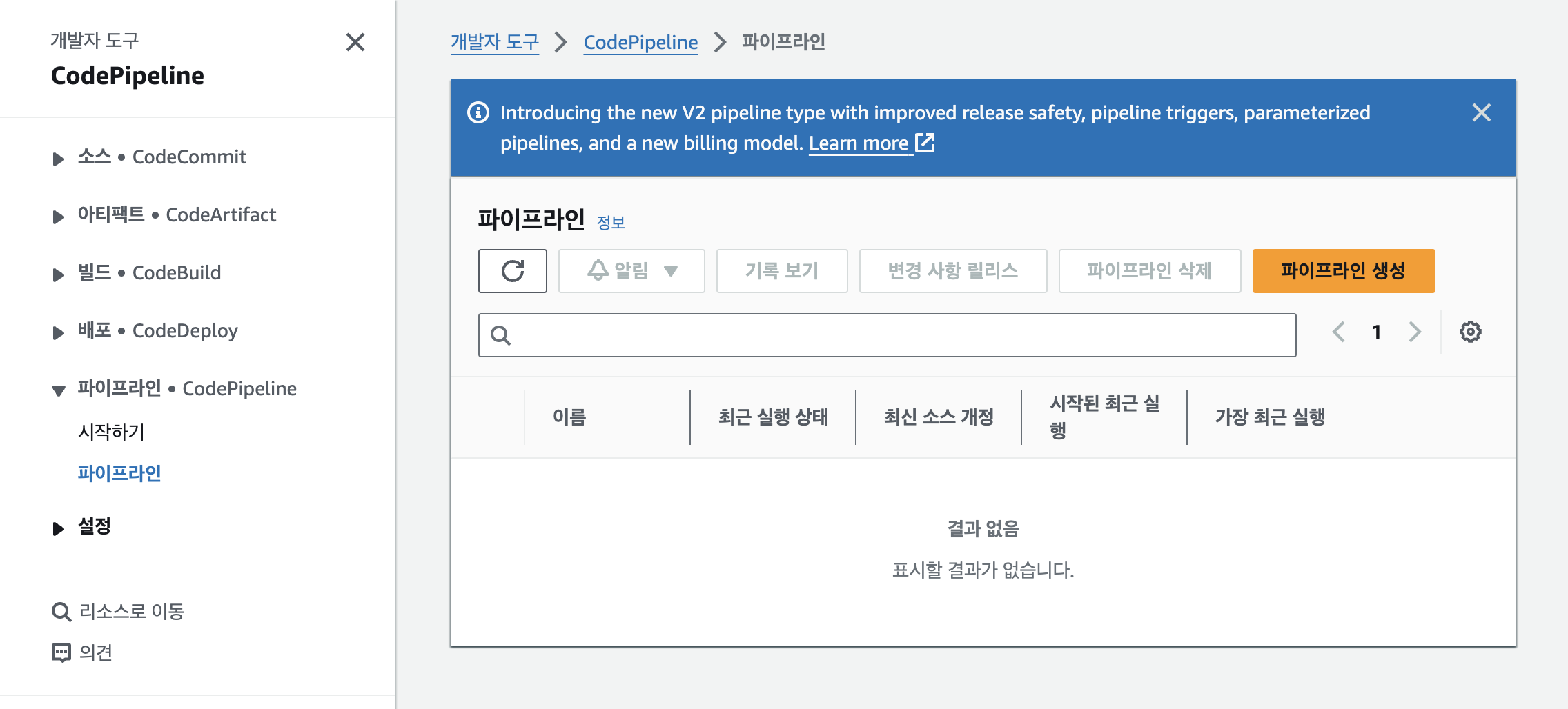This screenshot has width=1568, height=709.
Task: Open external link icon beside Learn more
Action: (x=925, y=143)
